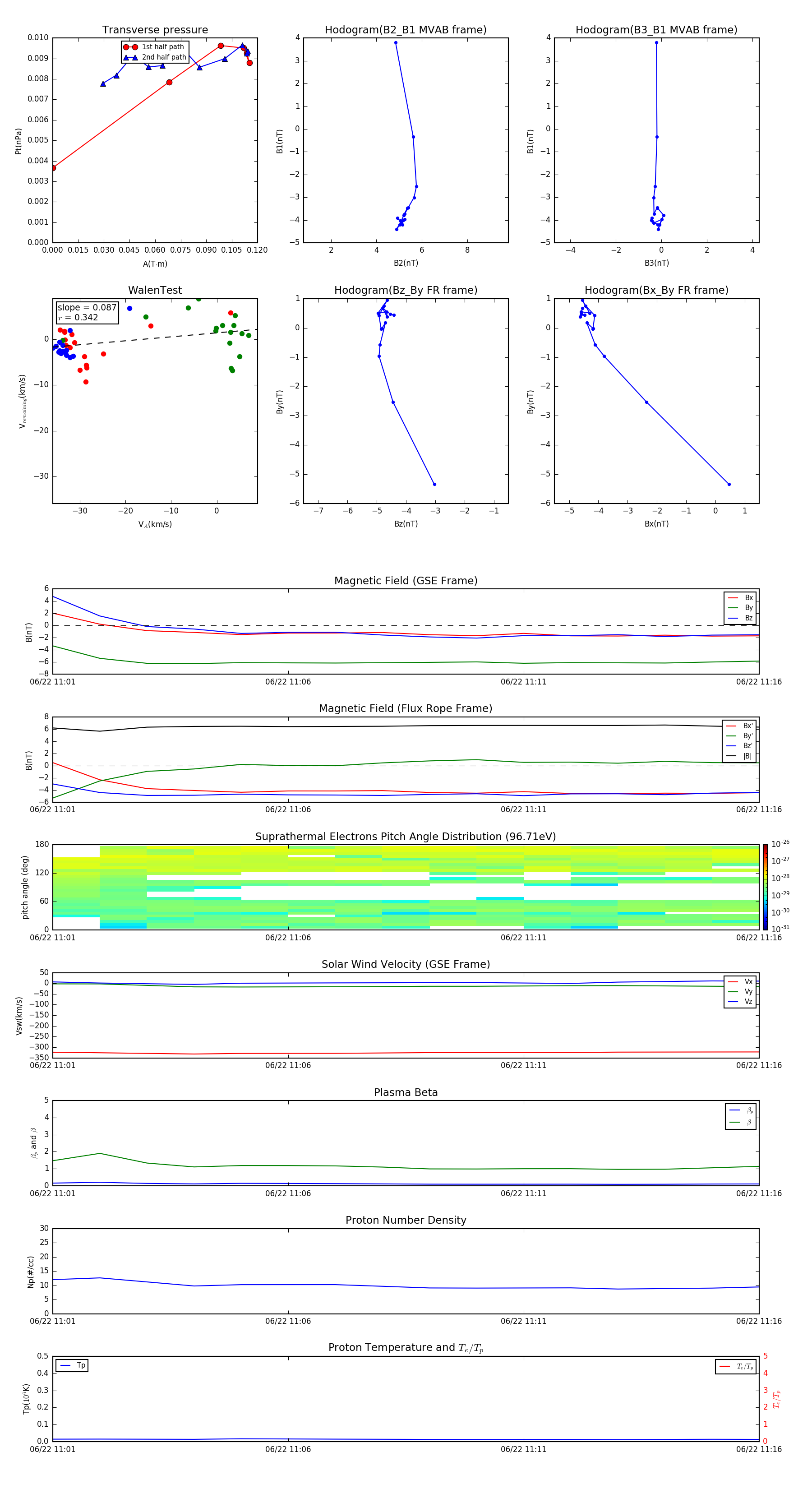Click 'pitch angle (deg)' axis label
The image size is (812, 1489).
point(25,887)
